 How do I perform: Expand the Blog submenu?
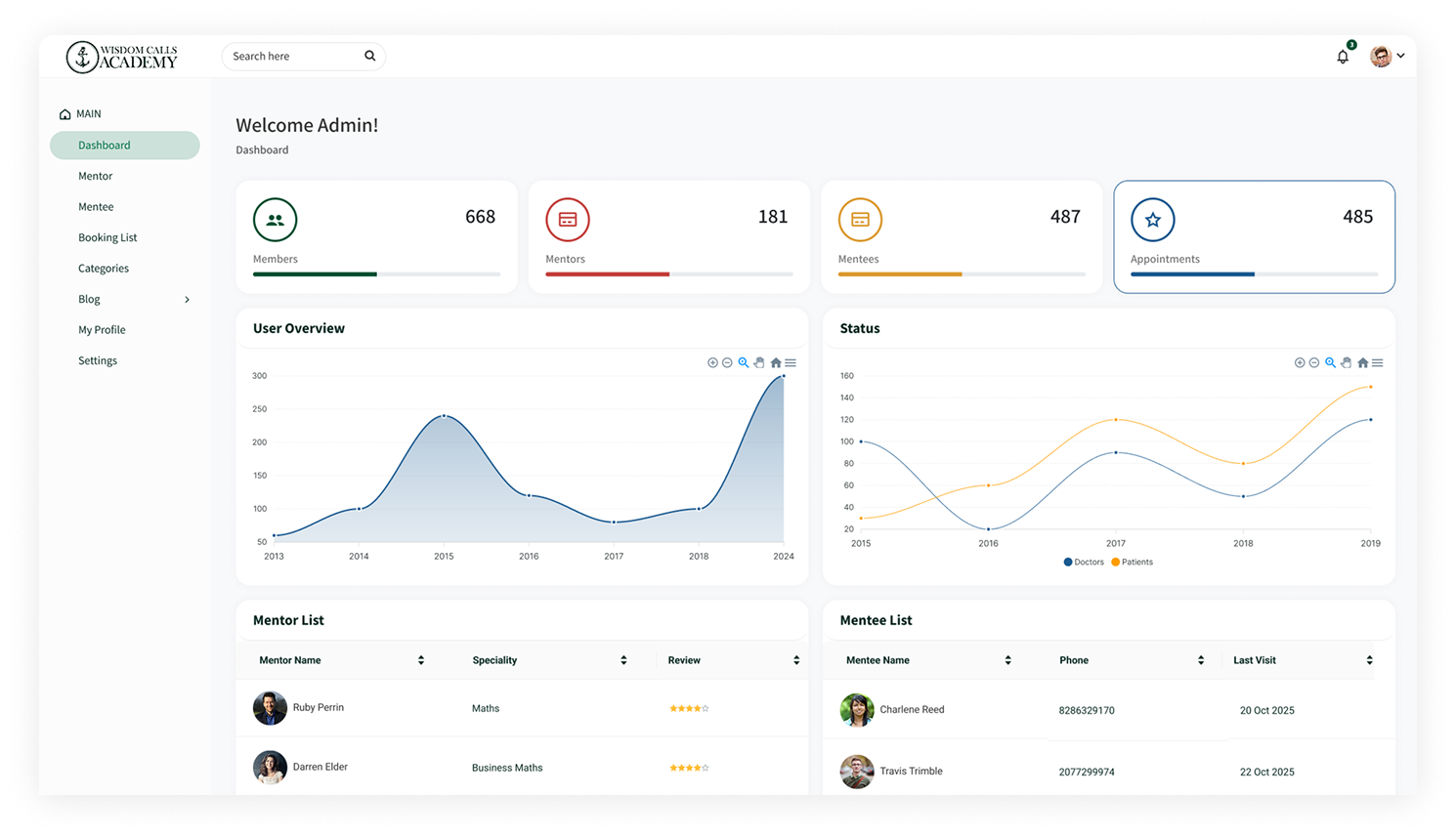187,300
